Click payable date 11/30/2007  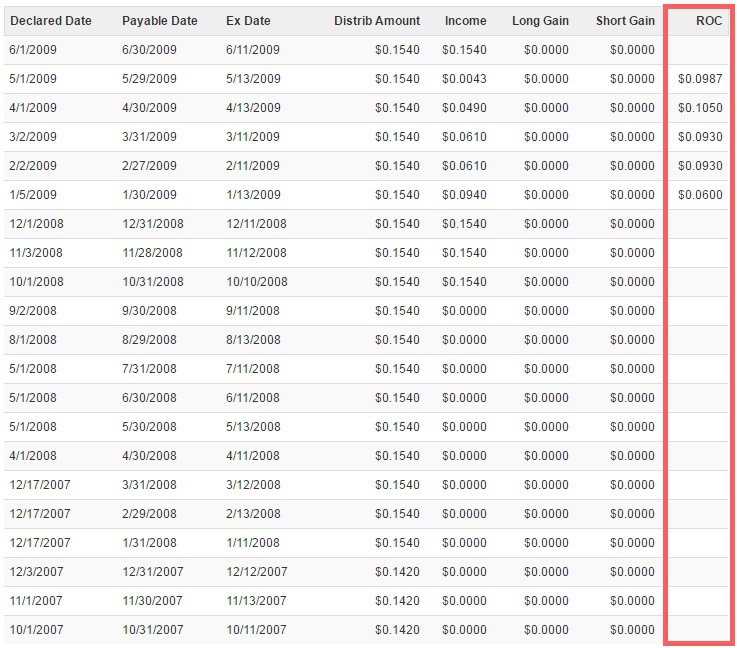(x=153, y=601)
